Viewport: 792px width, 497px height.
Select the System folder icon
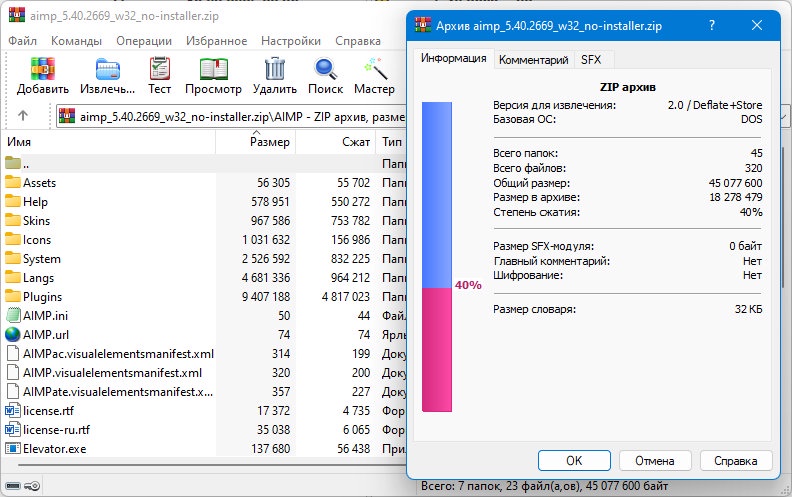13,259
